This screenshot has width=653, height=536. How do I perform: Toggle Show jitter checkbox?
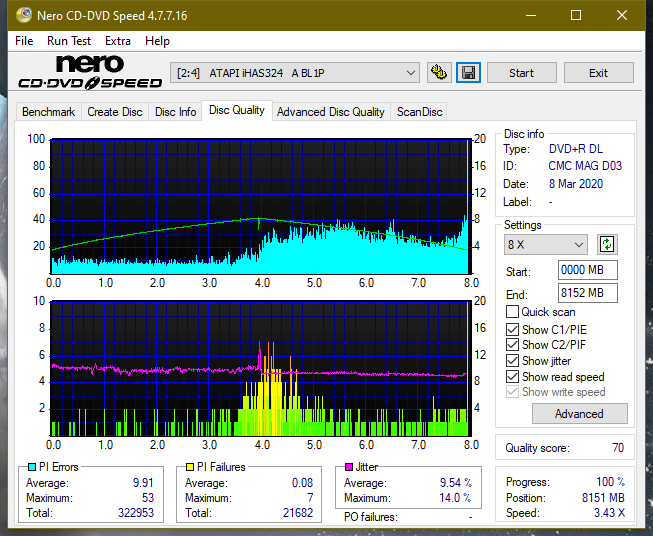pos(512,361)
